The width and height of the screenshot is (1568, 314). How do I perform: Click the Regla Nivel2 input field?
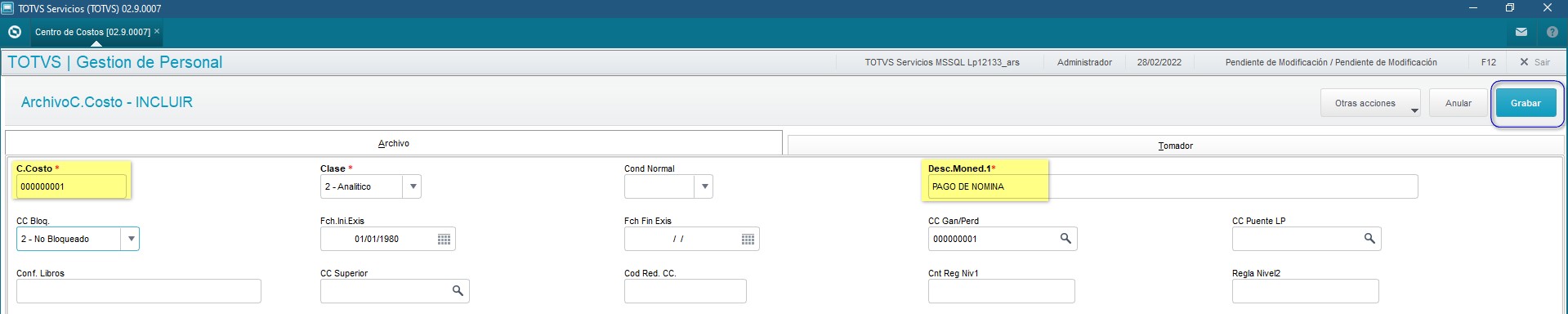pyautogui.click(x=1306, y=291)
